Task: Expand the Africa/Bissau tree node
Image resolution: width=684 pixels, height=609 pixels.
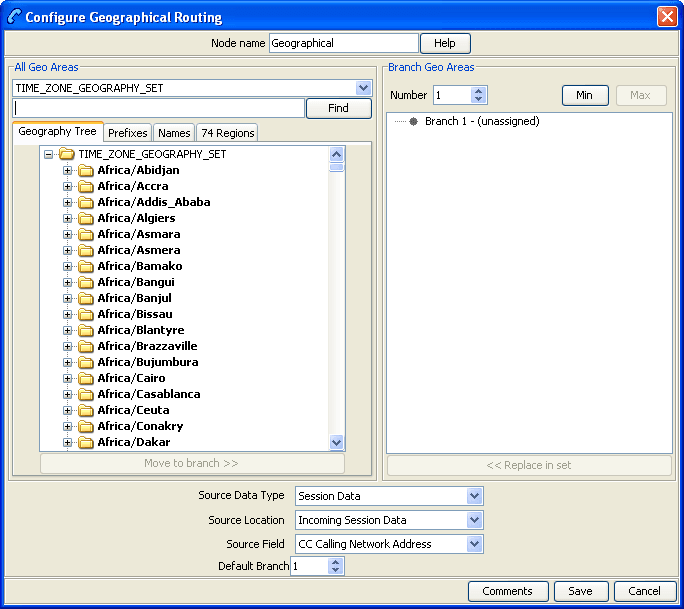Action: (67, 314)
